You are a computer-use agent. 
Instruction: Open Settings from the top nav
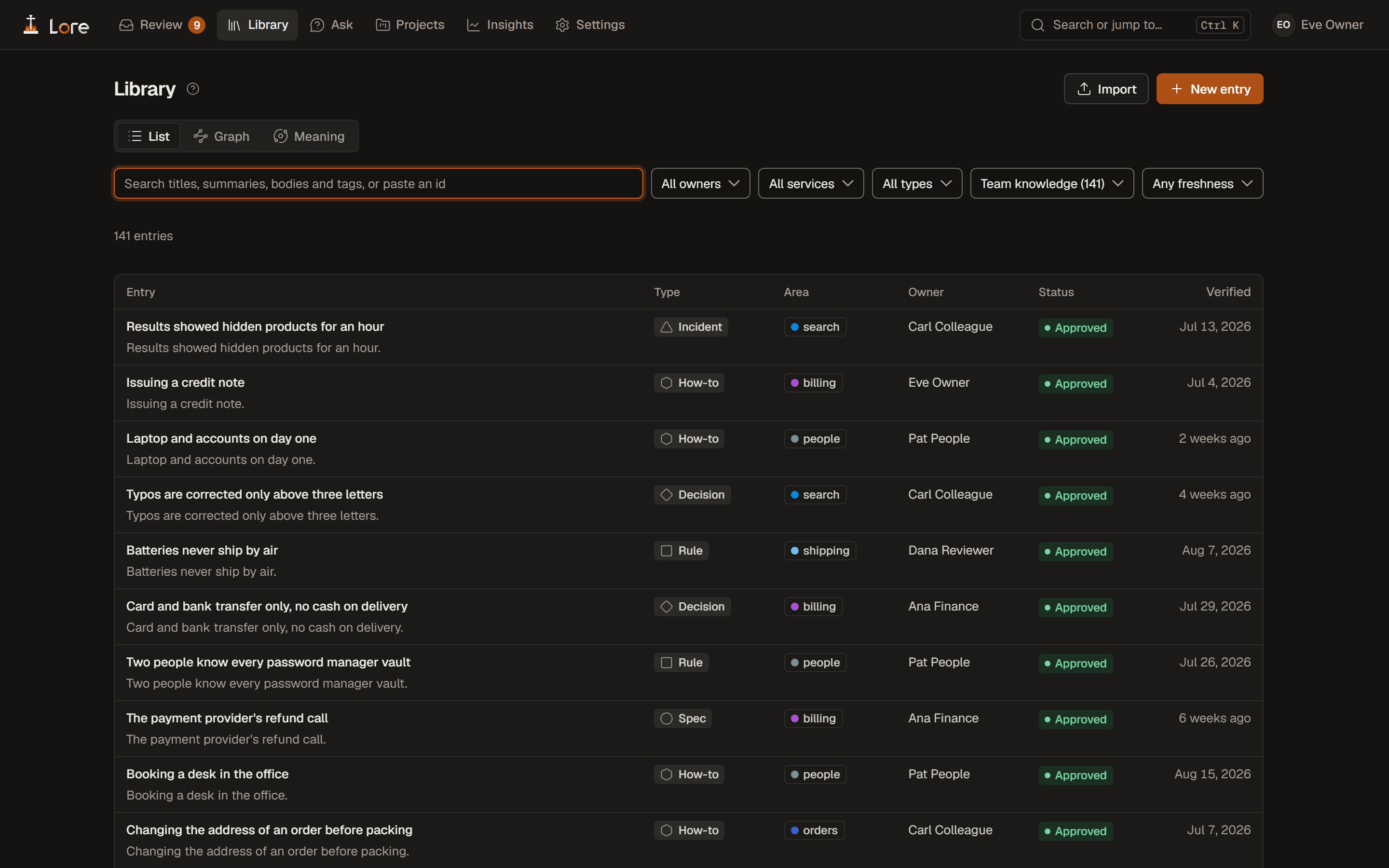pyautogui.click(x=590, y=25)
